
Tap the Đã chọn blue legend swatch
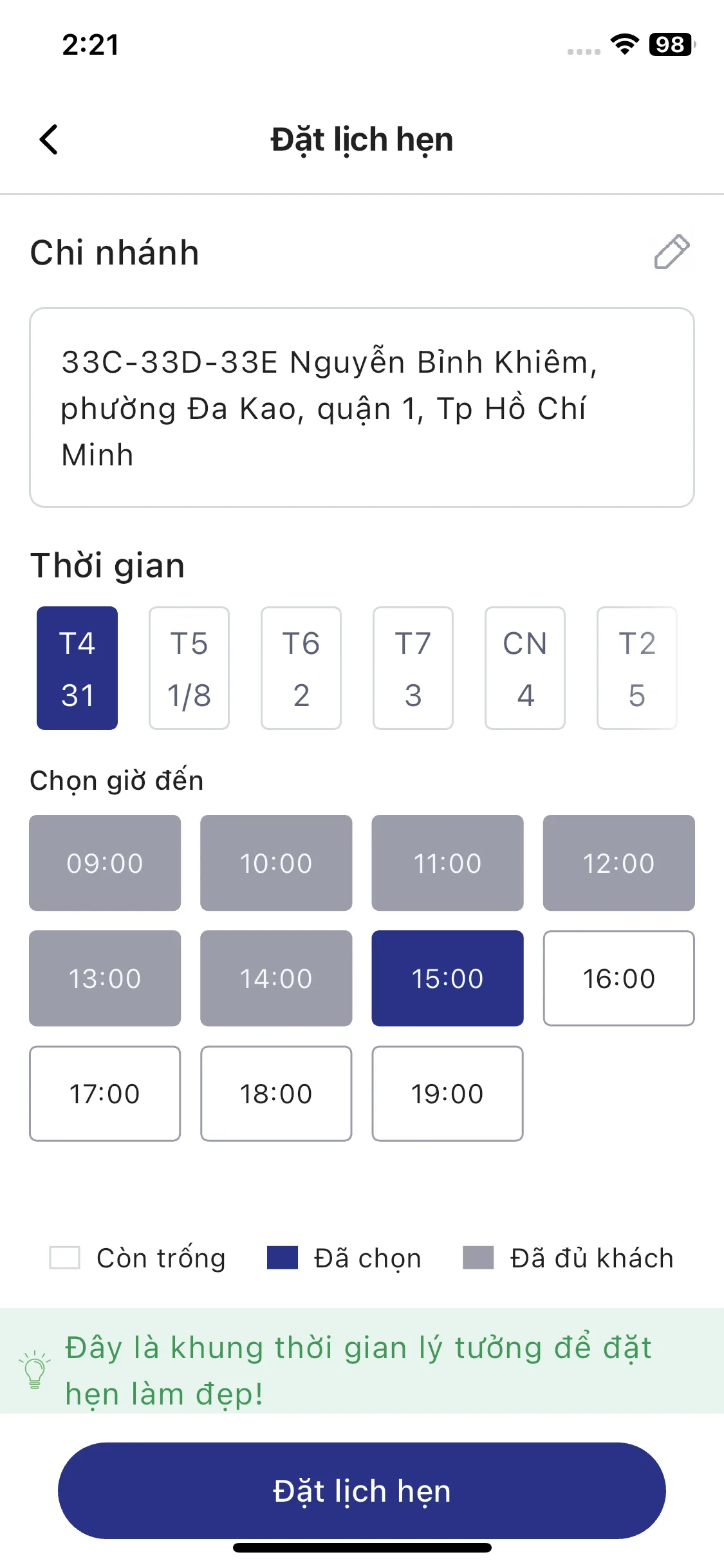(x=283, y=1258)
